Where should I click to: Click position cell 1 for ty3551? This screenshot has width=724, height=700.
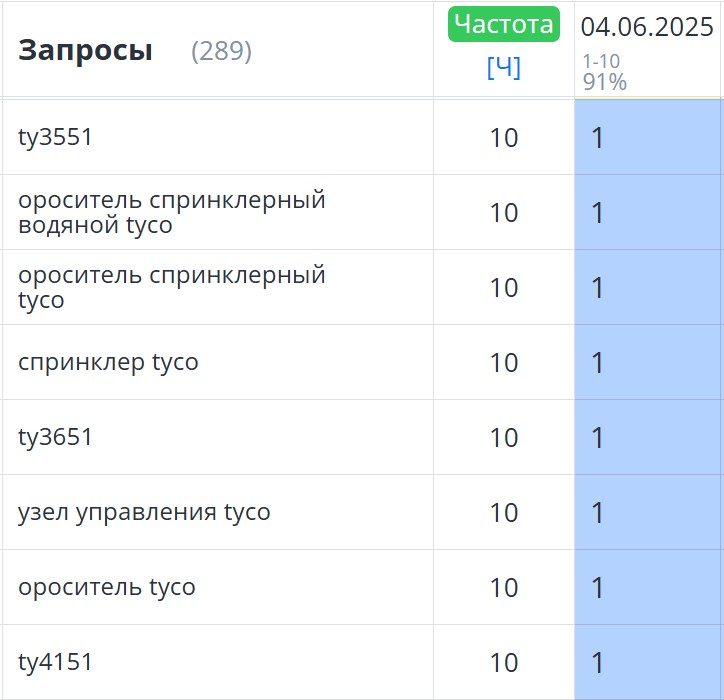coord(647,137)
